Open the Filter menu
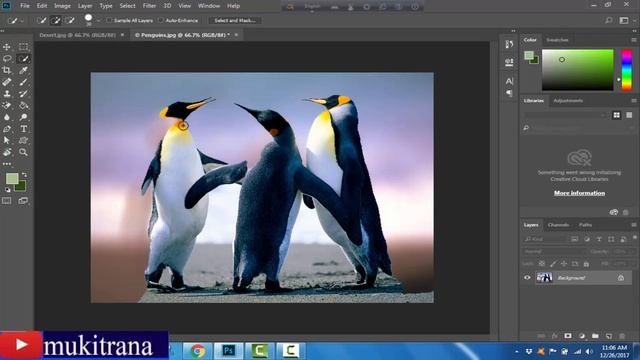640x360 pixels. (149, 6)
